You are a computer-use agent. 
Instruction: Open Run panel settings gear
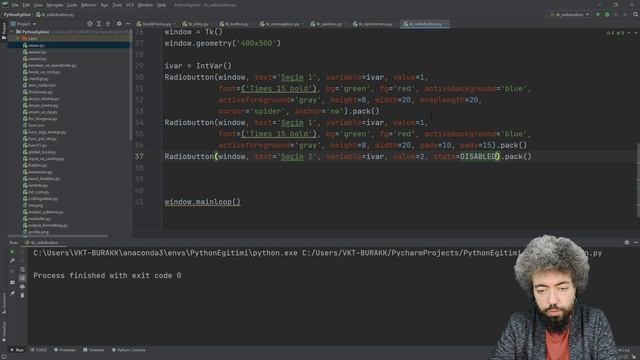[x=627, y=242]
